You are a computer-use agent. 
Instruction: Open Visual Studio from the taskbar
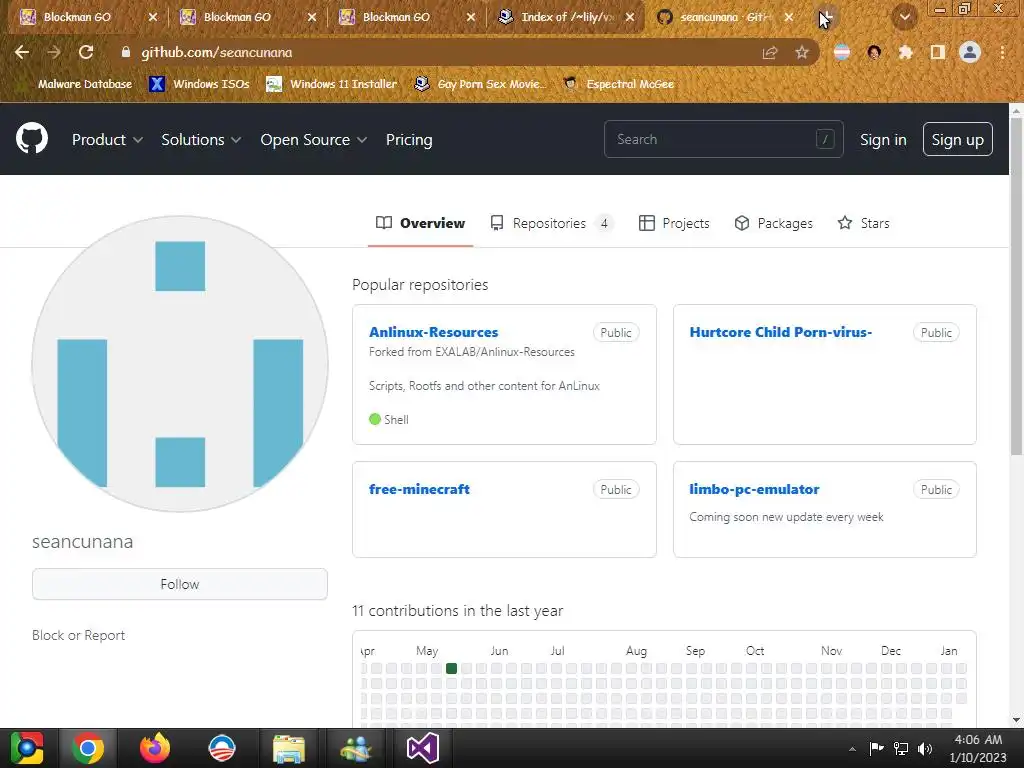click(x=423, y=748)
